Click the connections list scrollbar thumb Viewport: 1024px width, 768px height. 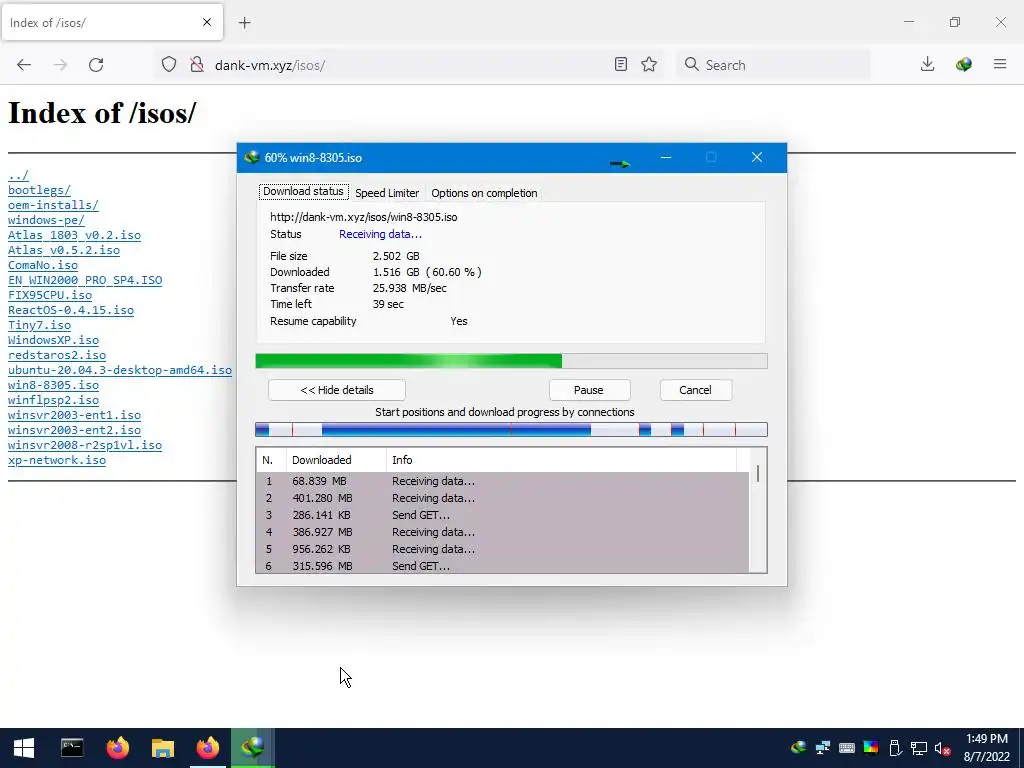(x=758, y=473)
